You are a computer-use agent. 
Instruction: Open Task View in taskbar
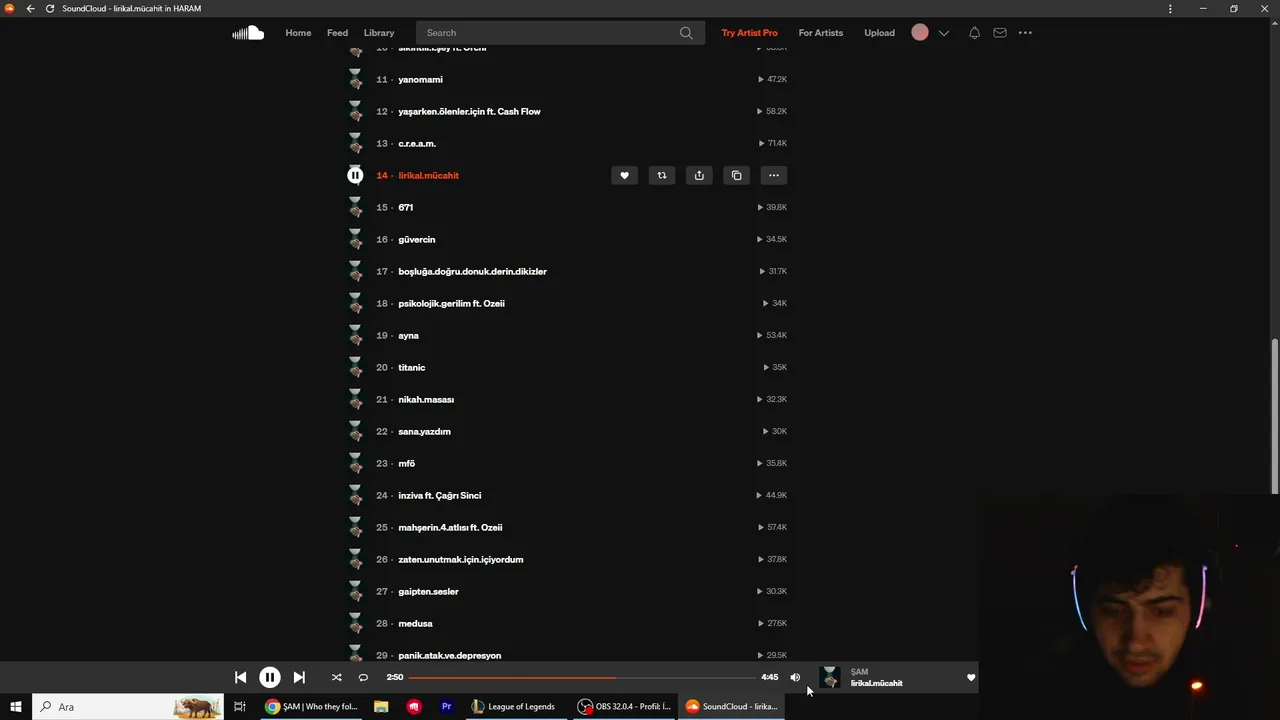(x=239, y=707)
